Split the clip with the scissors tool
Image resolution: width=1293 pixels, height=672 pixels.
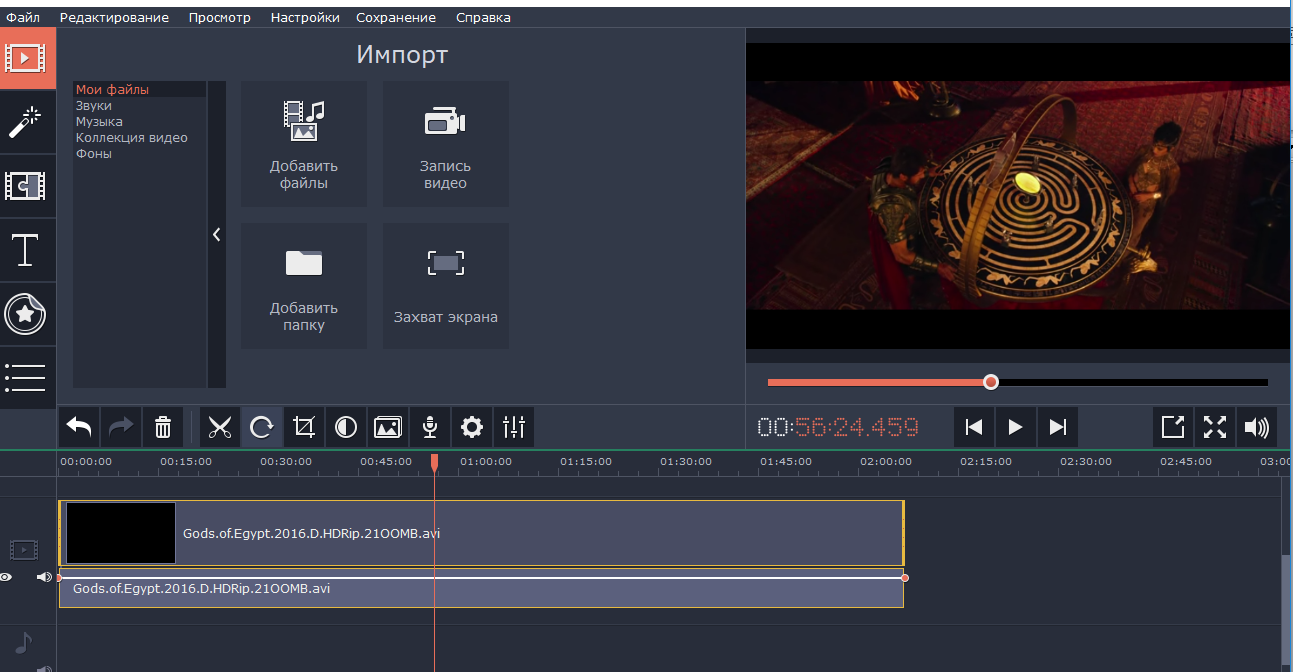(x=220, y=428)
